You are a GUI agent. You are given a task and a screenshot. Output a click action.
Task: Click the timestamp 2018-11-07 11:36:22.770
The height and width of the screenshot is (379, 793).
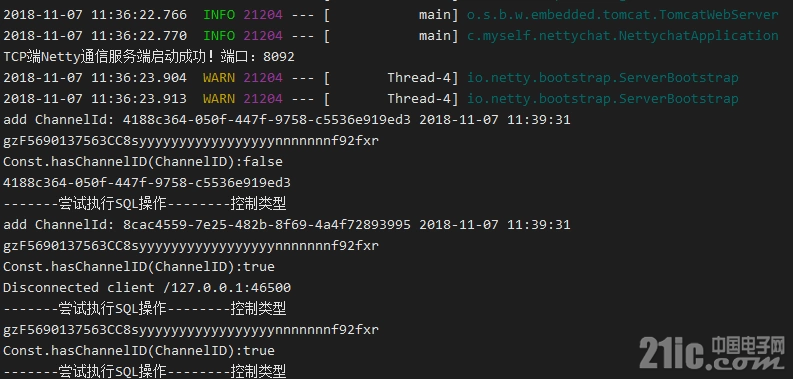click(x=95, y=35)
